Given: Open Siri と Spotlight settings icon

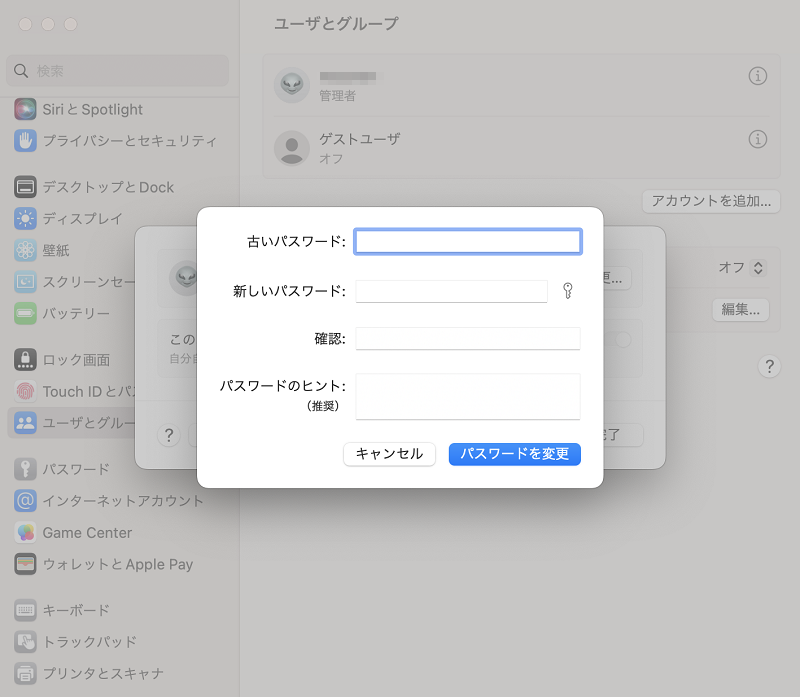Looking at the screenshot, I should coord(25,109).
